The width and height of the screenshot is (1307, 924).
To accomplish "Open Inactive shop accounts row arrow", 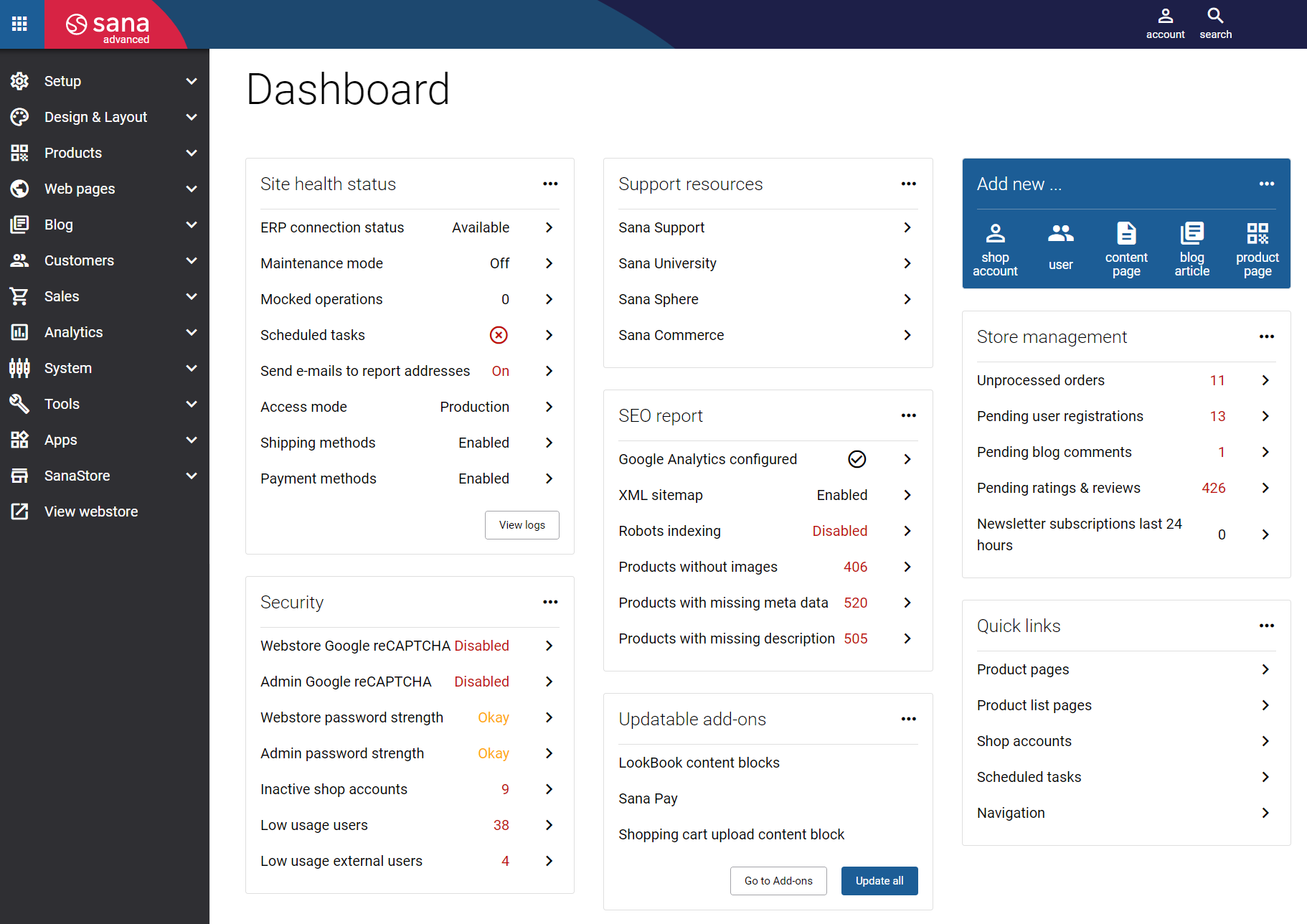I will 549,789.
